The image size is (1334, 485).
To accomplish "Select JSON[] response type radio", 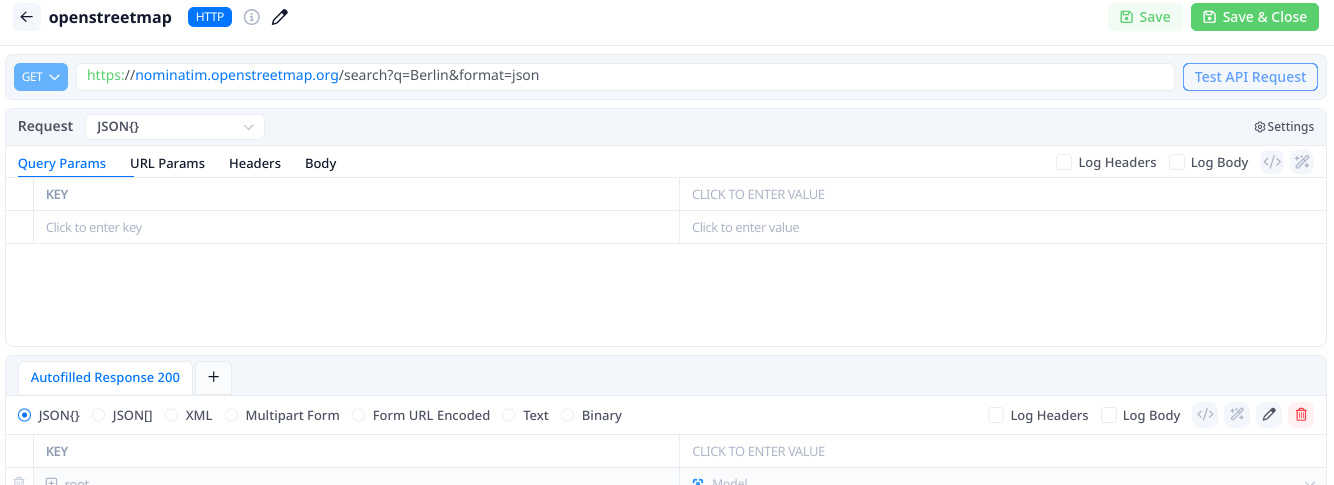I will click(x=99, y=415).
